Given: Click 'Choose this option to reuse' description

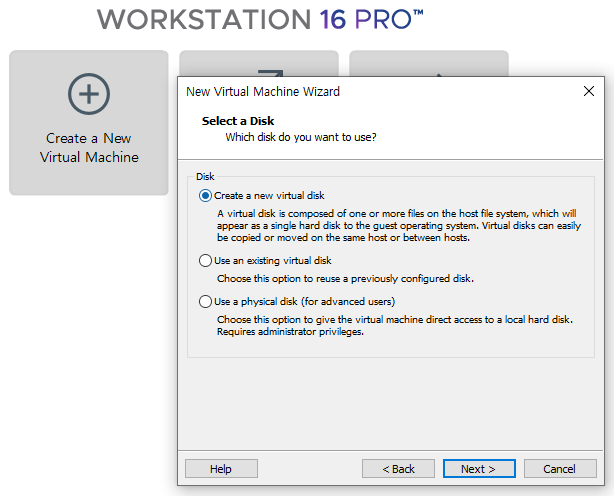Looking at the screenshot, I should [x=345, y=279].
